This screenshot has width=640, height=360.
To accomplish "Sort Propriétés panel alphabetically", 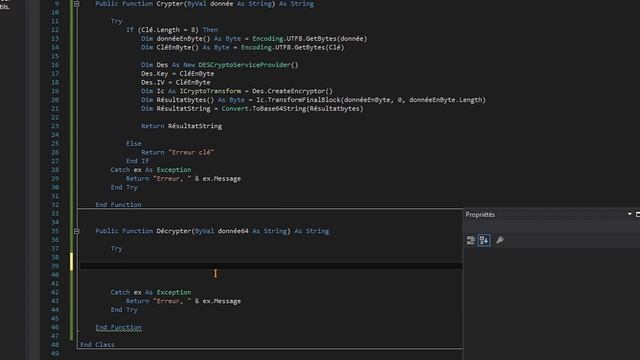I will click(484, 240).
